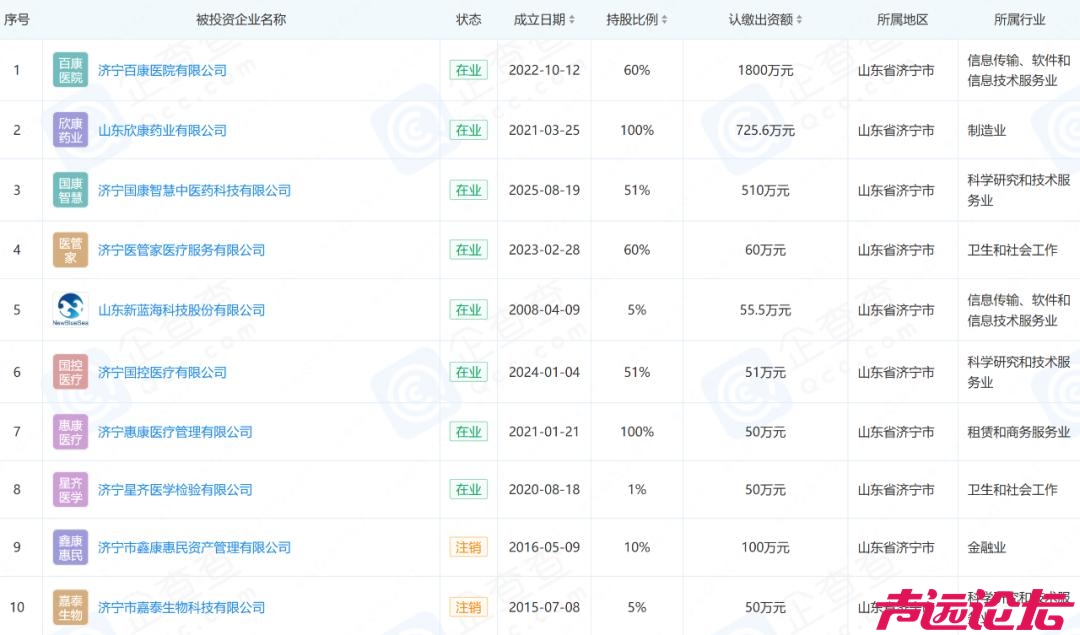This screenshot has height=635, width=1080.
Task: Click the 注销 badge for 鑫康惠民
Action: 468,547
